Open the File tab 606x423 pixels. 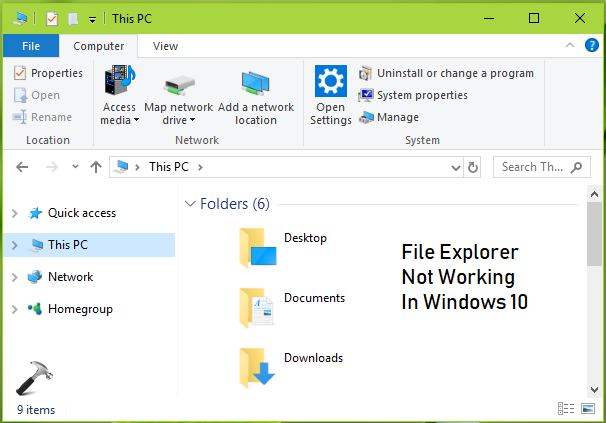coord(31,46)
